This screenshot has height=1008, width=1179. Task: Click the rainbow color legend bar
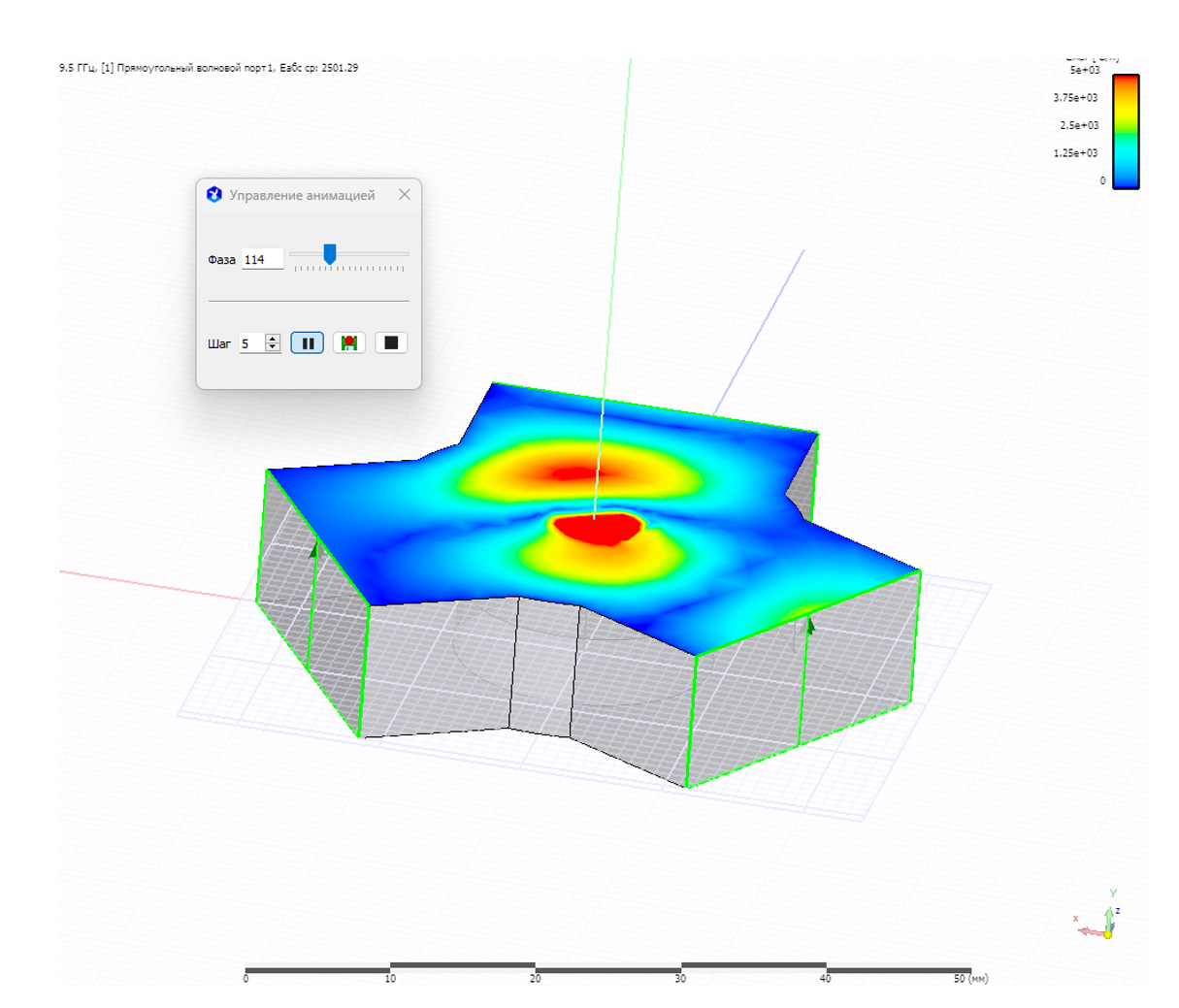[1126, 131]
